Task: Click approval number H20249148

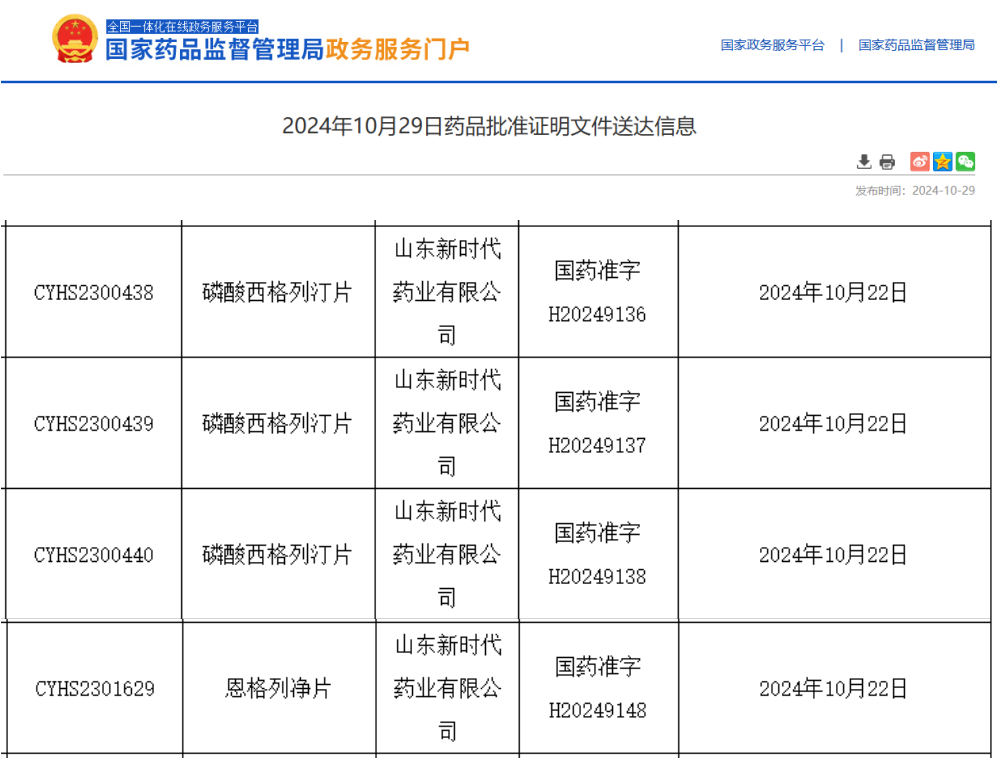Action: (x=598, y=711)
